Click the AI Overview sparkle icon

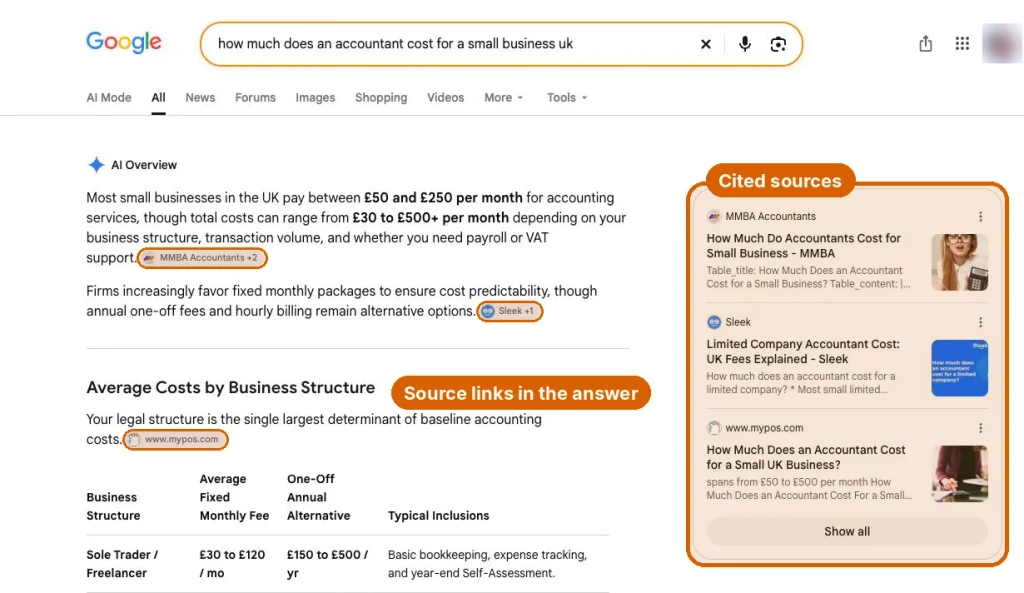(x=96, y=165)
